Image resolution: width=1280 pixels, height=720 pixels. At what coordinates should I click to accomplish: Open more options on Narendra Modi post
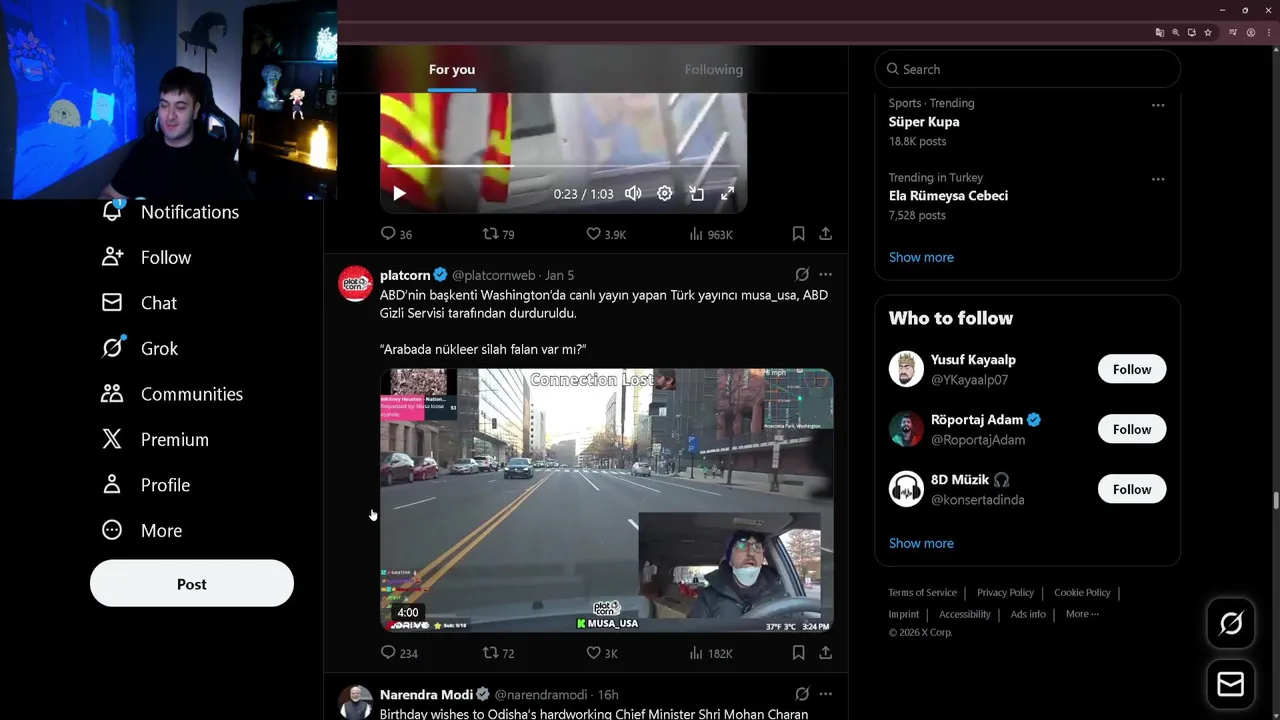[825, 694]
